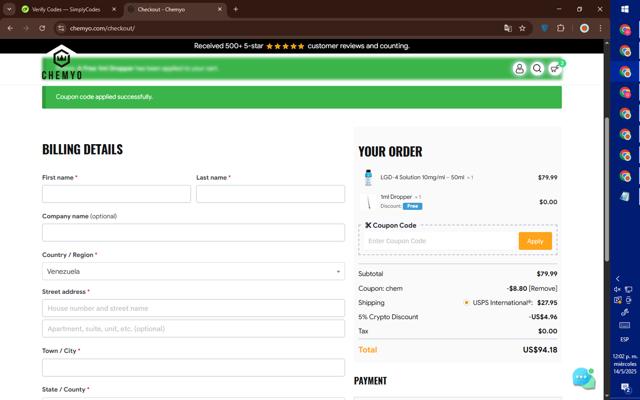Expand the Country / Region dropdown

pyautogui.click(x=193, y=271)
